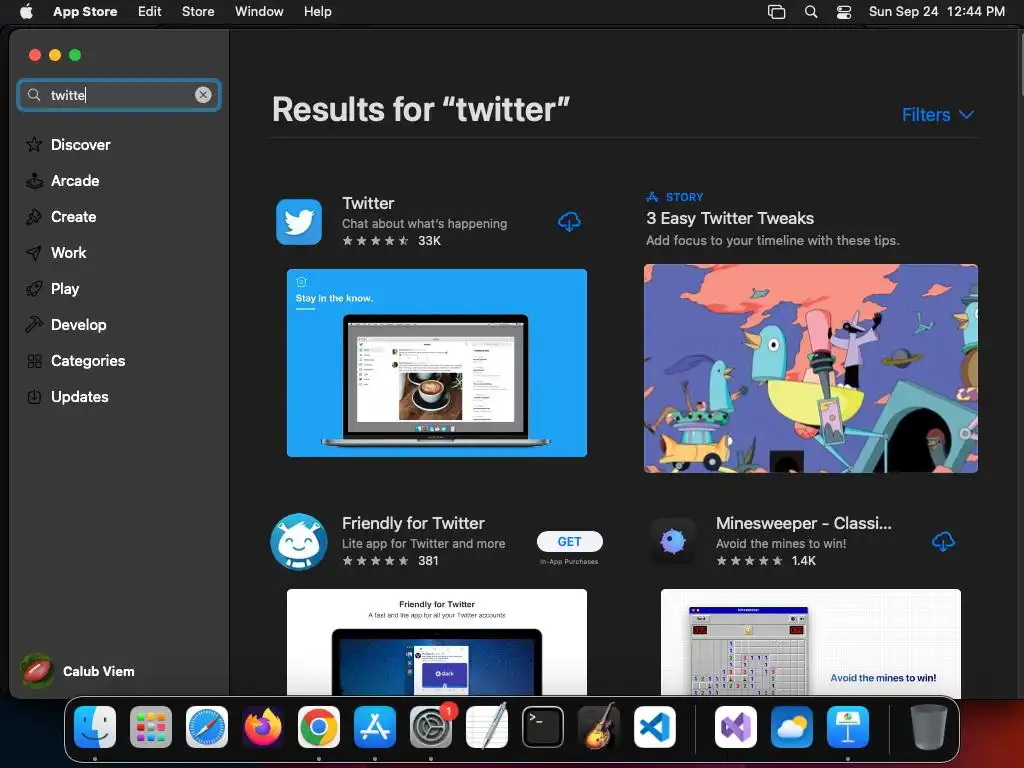Image resolution: width=1024 pixels, height=768 pixels.
Task: Open the Friendly for Twitter title
Action: pos(413,523)
